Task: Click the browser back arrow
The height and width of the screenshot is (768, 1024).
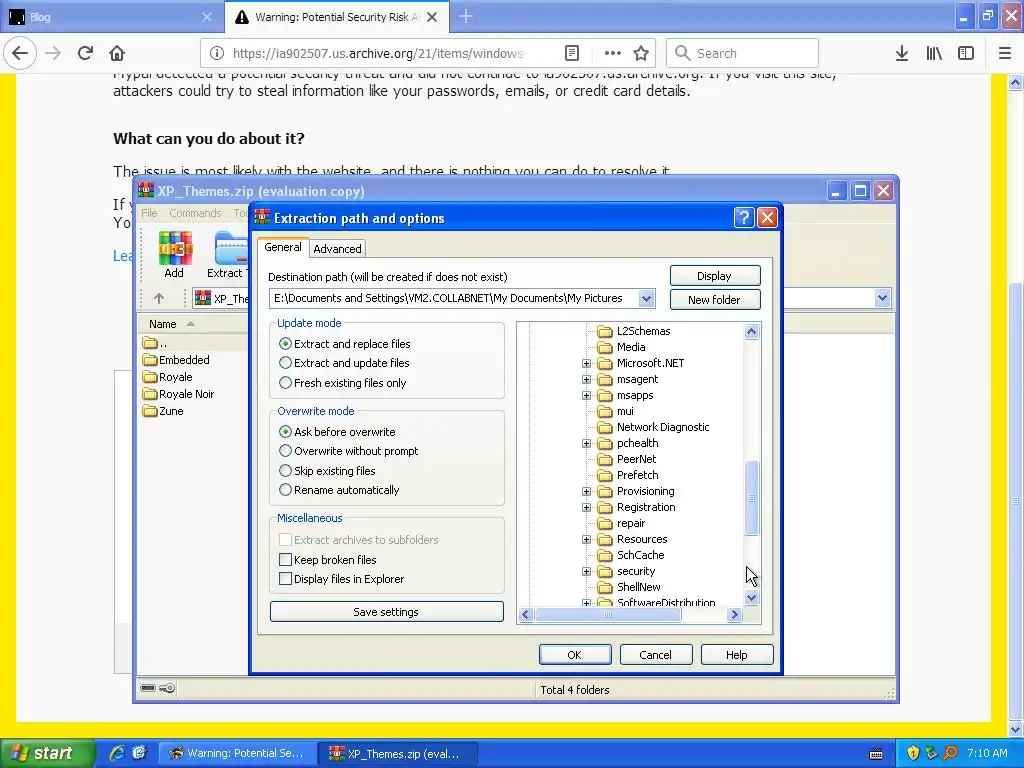Action: 20,53
